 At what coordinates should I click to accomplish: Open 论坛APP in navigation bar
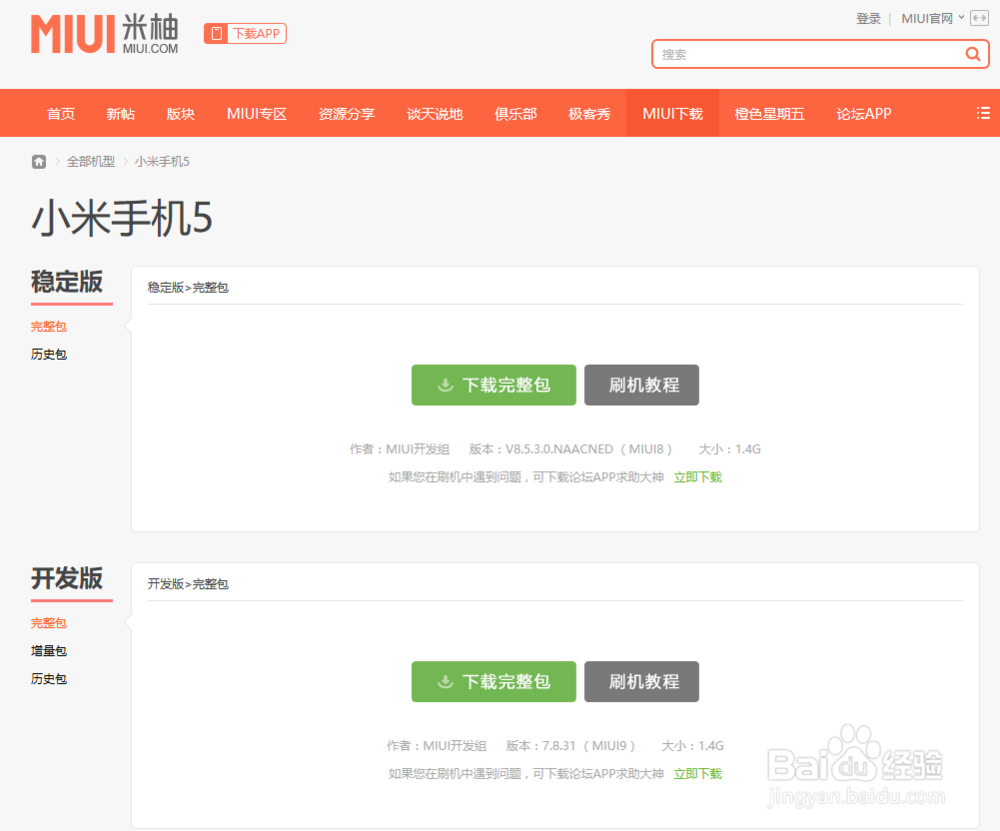(x=864, y=114)
